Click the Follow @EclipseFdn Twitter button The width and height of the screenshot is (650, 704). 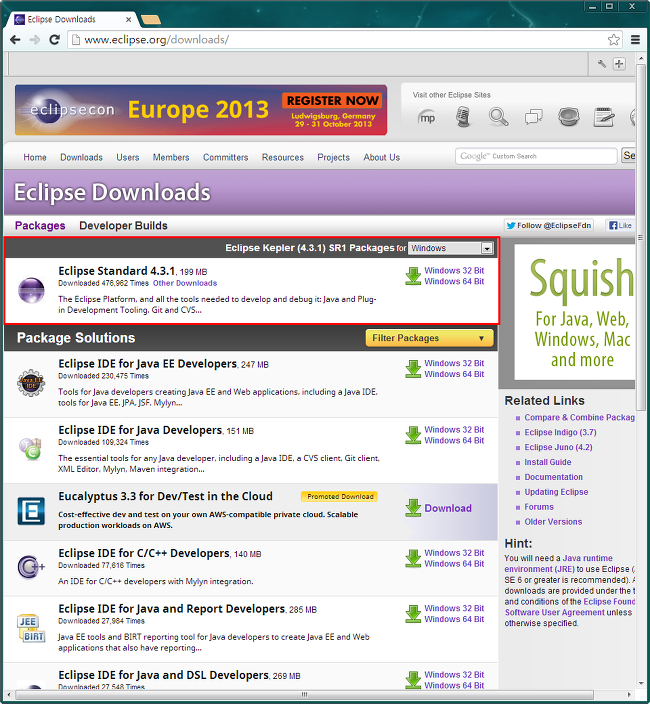coord(549,225)
